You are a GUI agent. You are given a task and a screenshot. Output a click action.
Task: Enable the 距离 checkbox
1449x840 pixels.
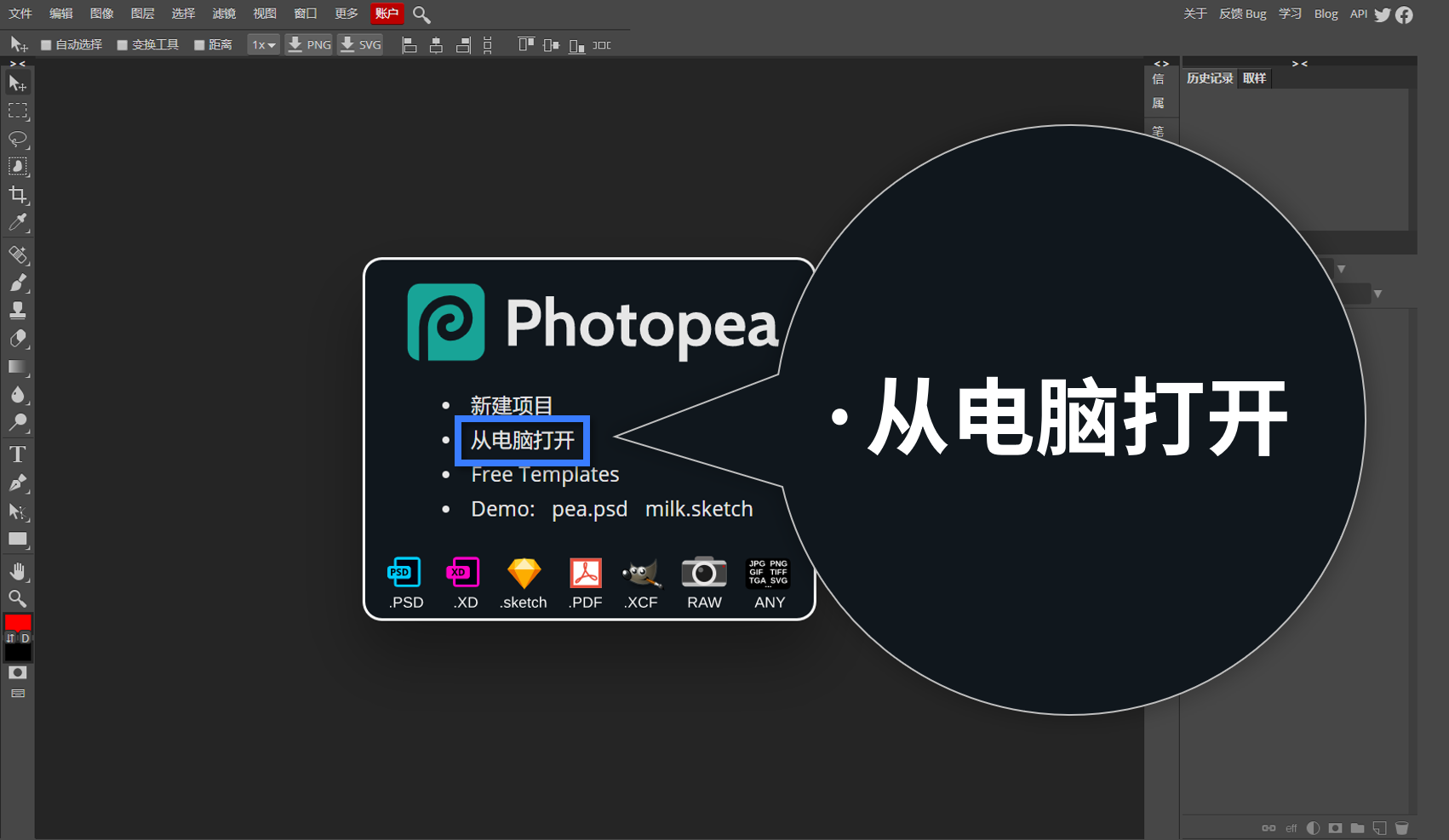(x=199, y=45)
